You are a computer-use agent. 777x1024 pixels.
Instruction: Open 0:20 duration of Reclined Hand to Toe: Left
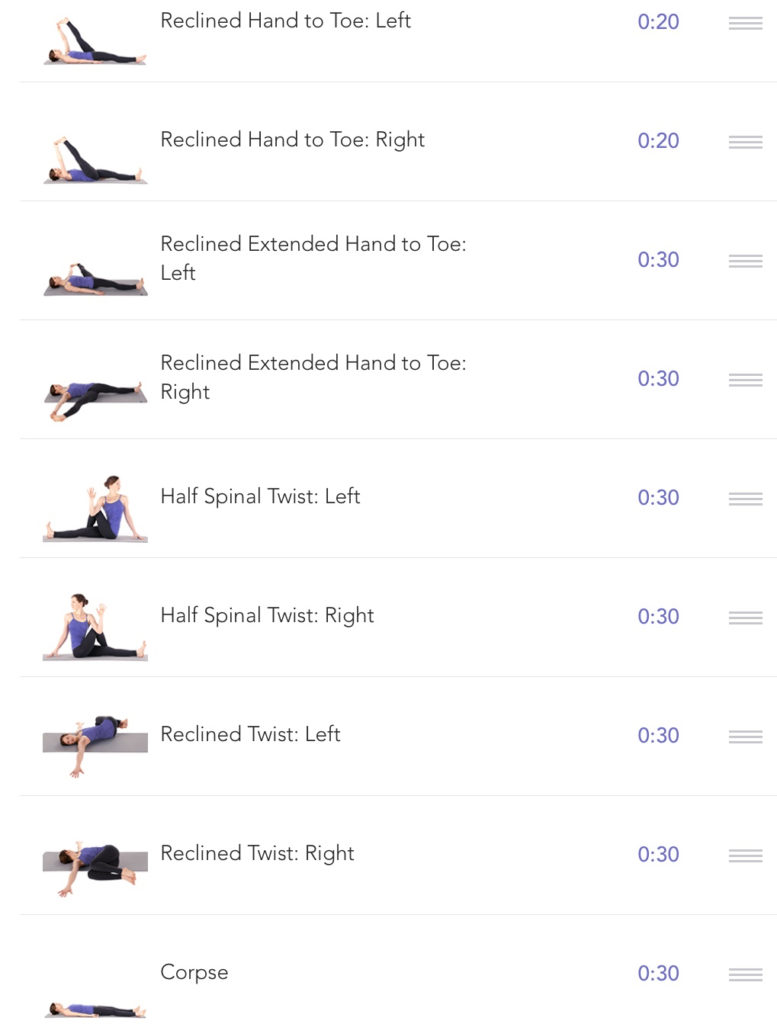pyautogui.click(x=658, y=22)
